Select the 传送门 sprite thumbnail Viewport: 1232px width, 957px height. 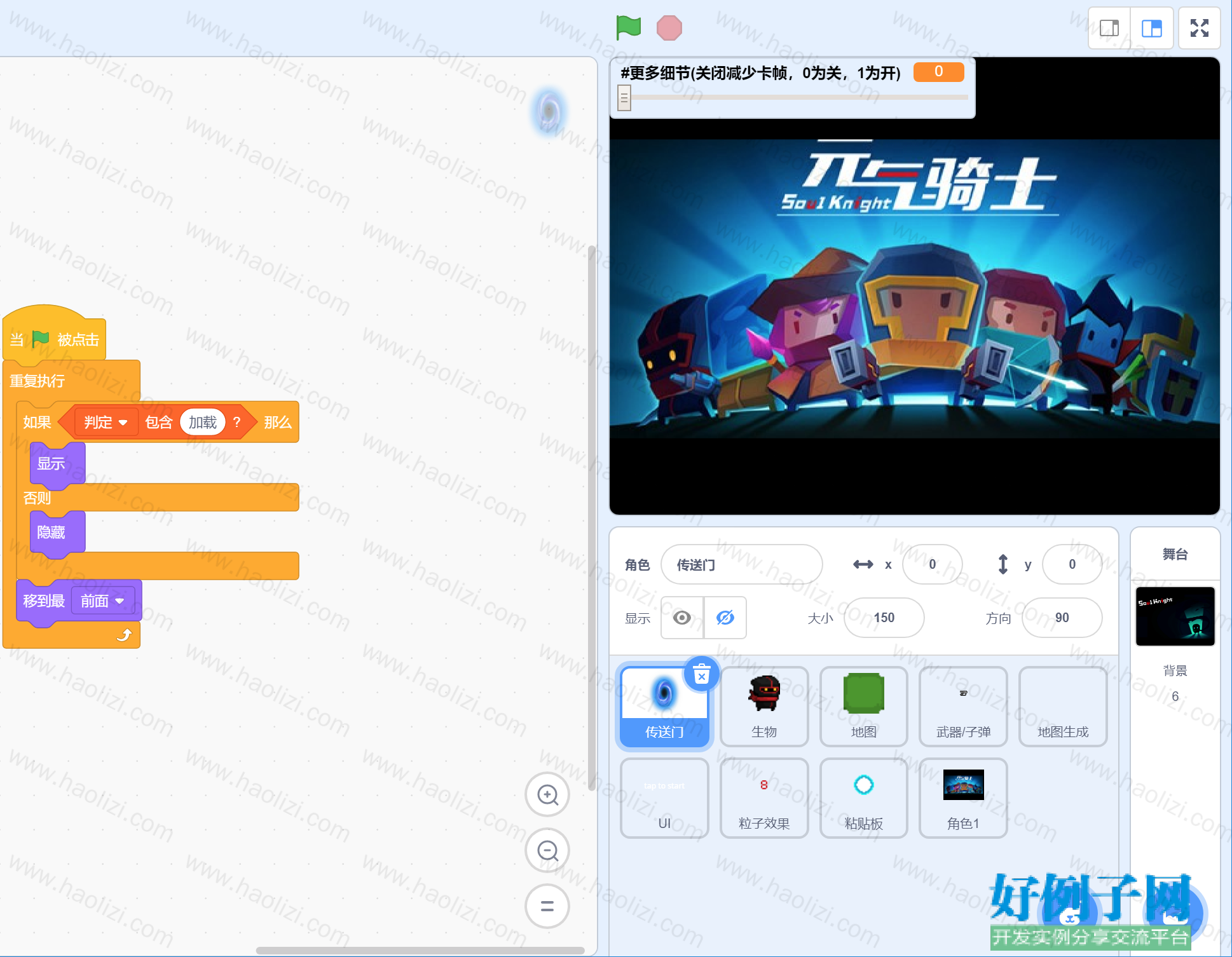[664, 707]
